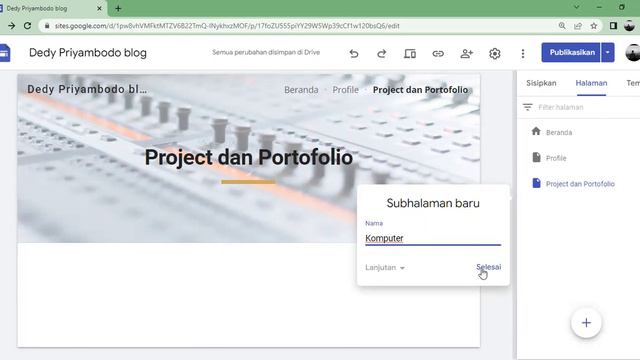
Task: Click the Undo arrow icon
Action: point(354,53)
